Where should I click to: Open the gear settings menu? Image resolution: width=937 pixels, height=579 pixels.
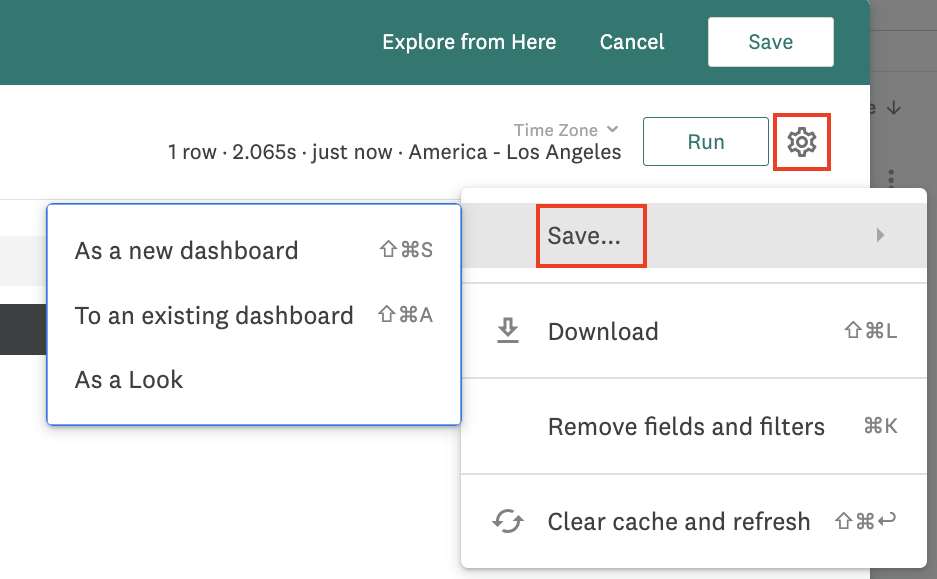[x=801, y=142]
